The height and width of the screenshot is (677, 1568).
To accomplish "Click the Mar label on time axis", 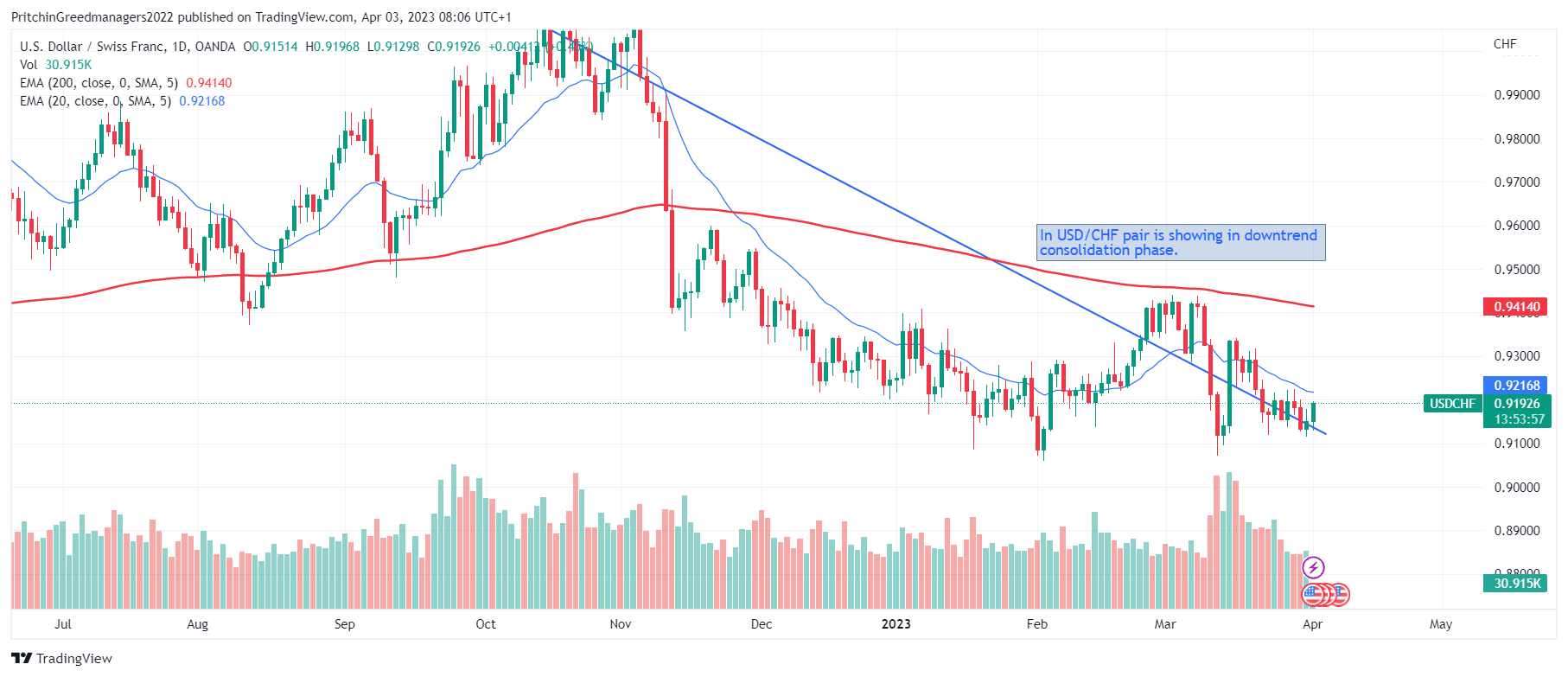I will pyautogui.click(x=1165, y=624).
